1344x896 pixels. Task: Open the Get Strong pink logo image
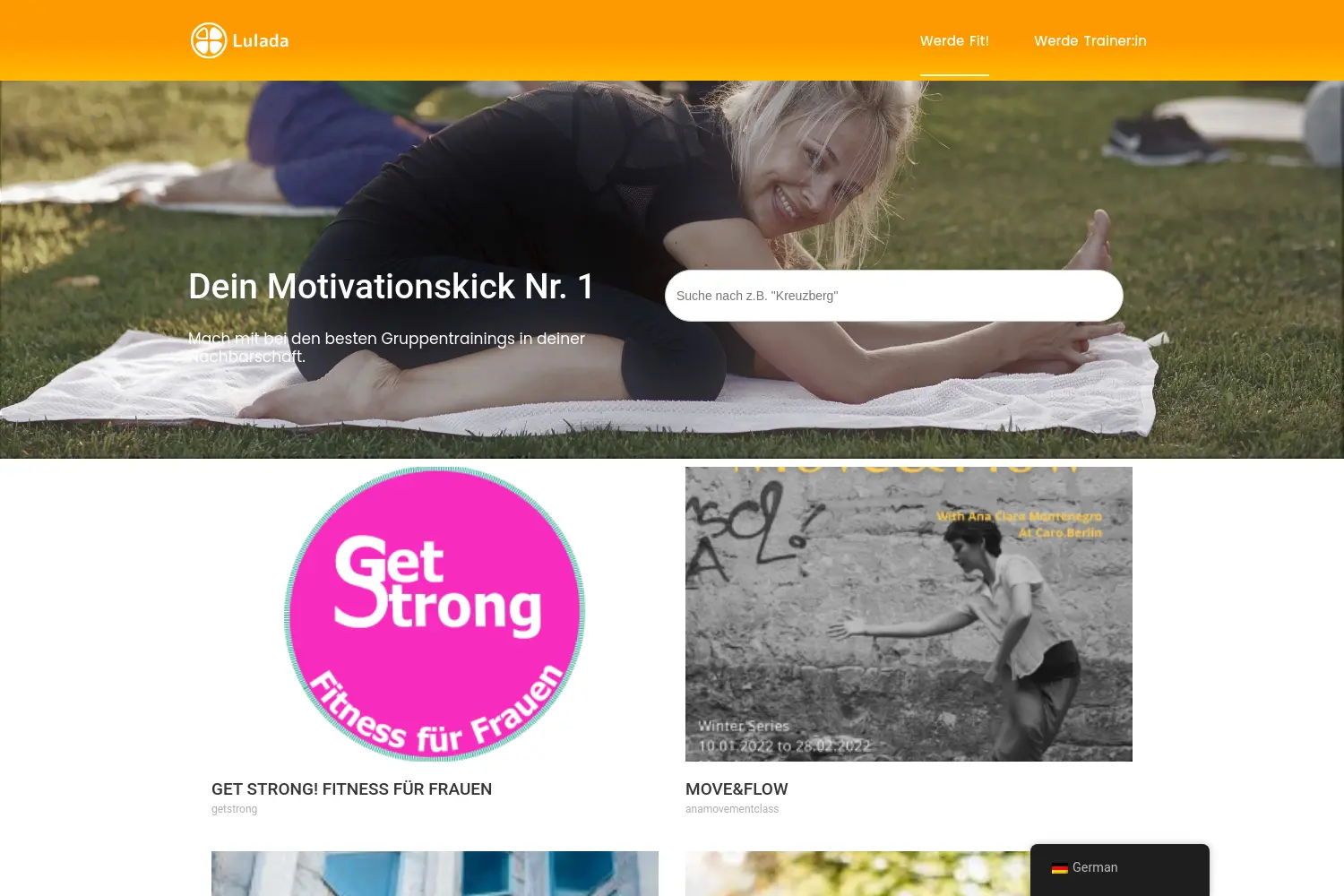(x=435, y=614)
